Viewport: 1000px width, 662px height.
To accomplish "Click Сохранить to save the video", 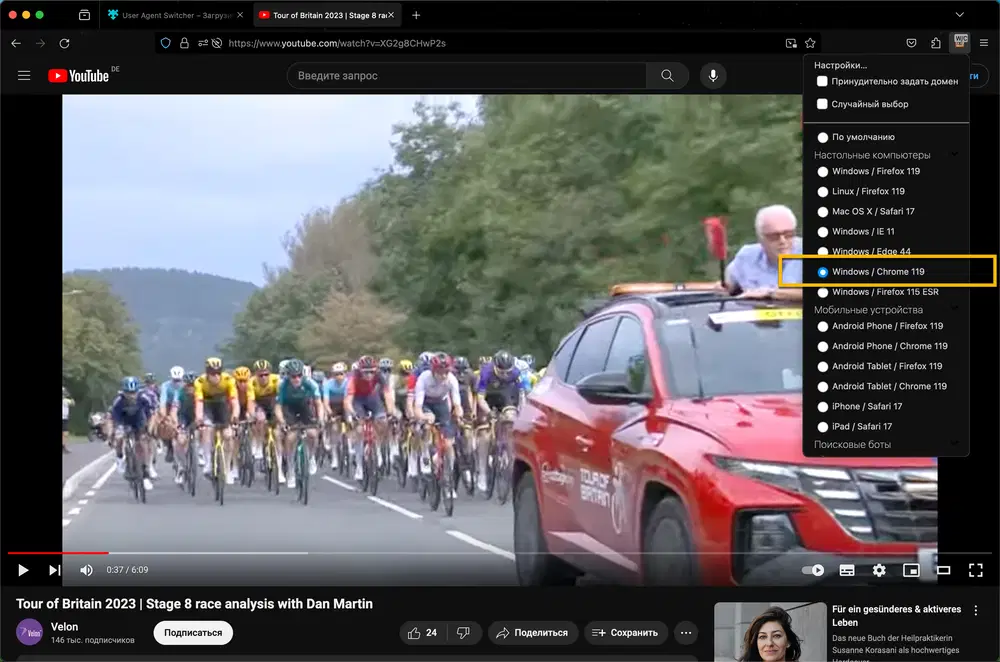I will click(626, 633).
